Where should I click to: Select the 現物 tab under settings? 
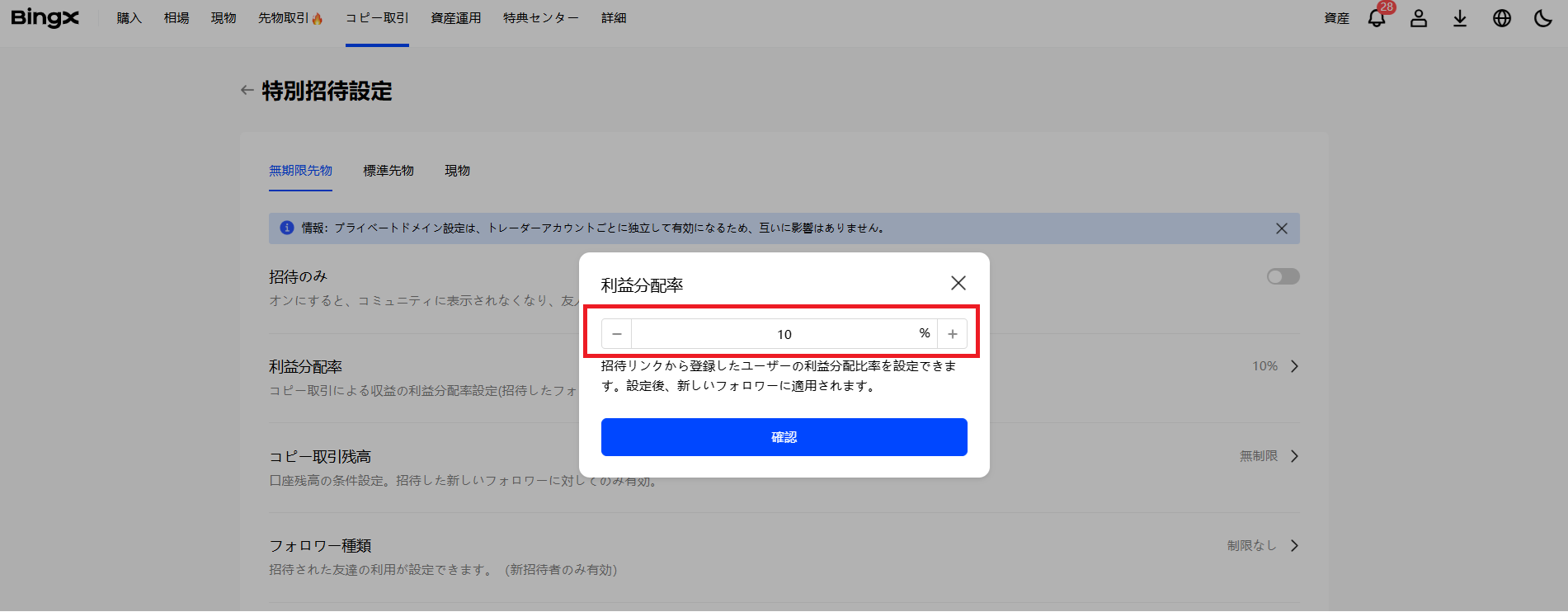[x=457, y=171]
